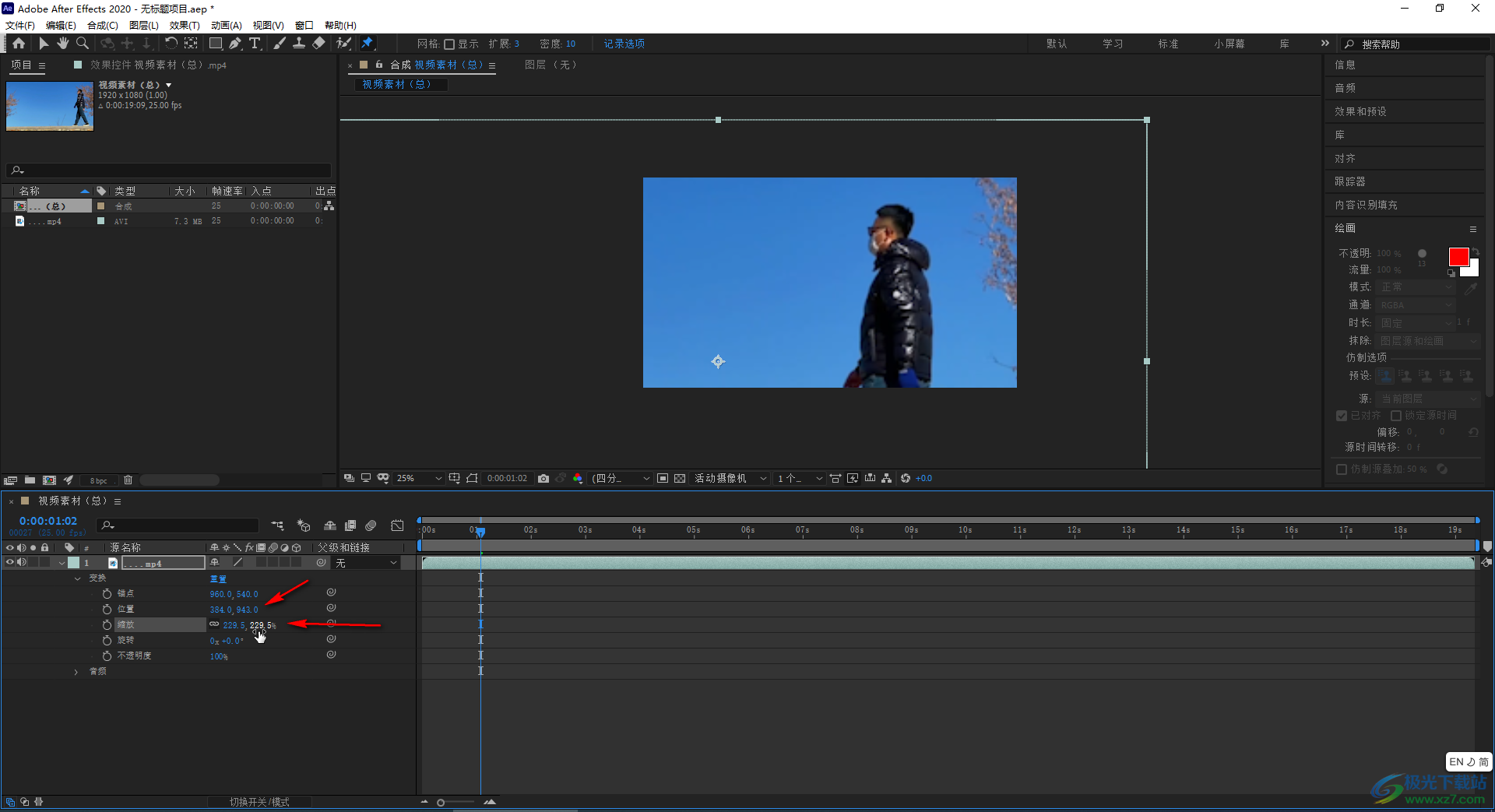Open the 跟踪器 panel

1349,181
